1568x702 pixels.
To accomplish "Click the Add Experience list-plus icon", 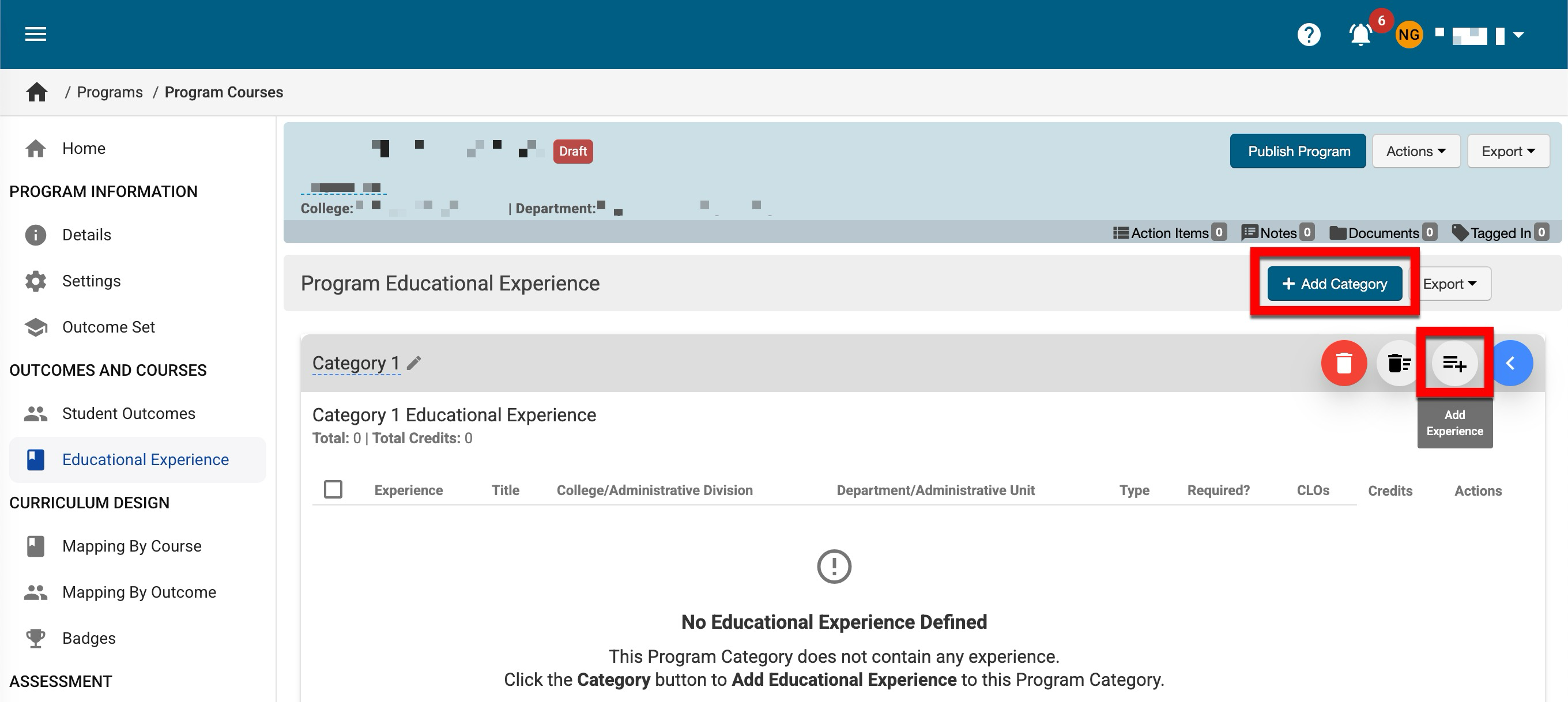I will tap(1454, 363).
